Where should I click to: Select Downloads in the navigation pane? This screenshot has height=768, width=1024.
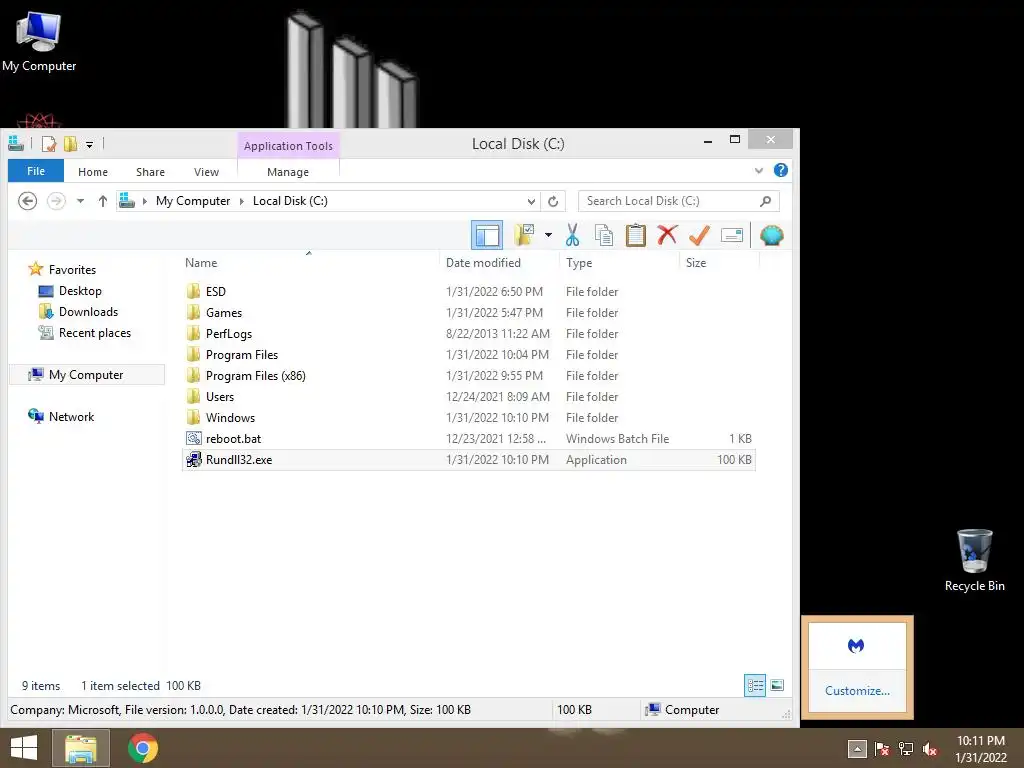[x=88, y=312]
